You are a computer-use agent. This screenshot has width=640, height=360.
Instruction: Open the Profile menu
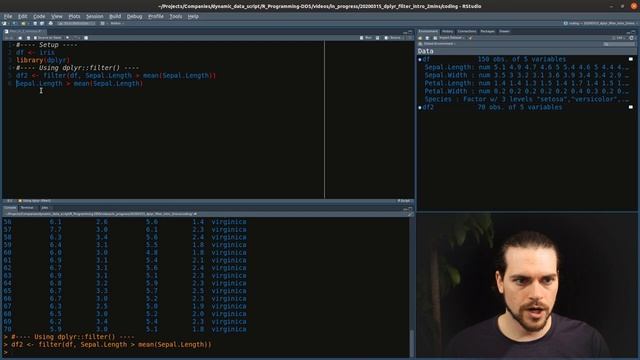coord(156,16)
